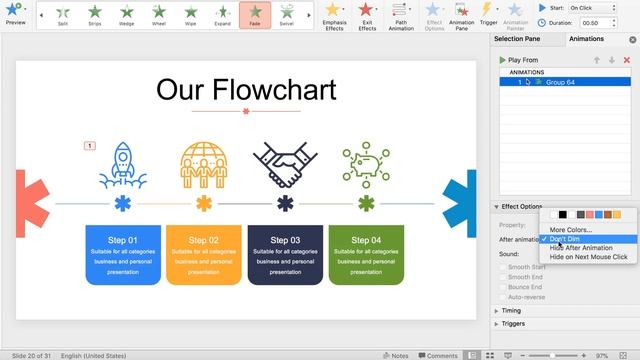
Task: Pick the dark gray dim color swatch
Action: tap(580, 214)
